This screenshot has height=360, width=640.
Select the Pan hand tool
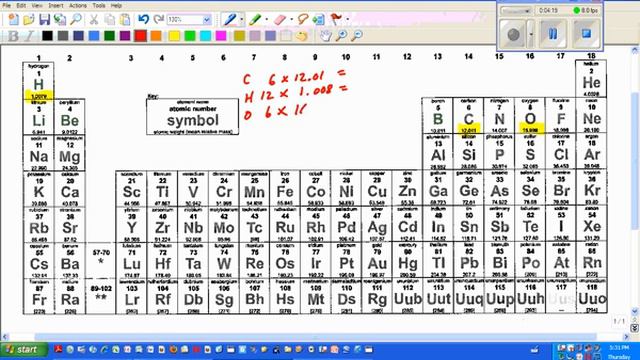click(325, 36)
